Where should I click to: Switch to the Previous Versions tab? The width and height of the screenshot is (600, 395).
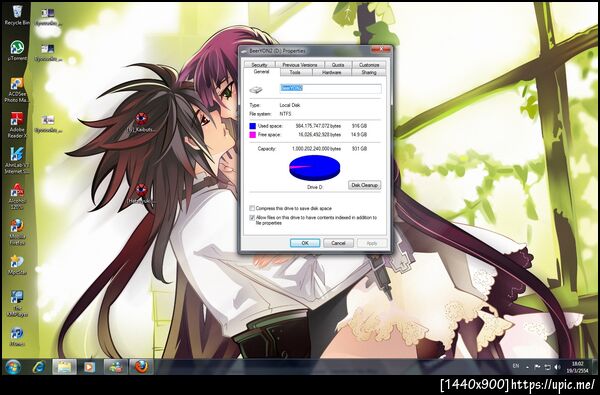tap(300, 65)
